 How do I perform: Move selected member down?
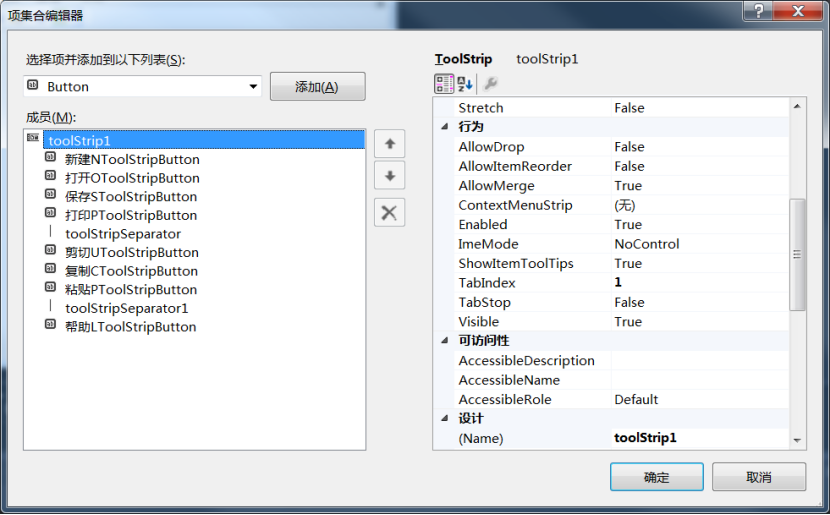pos(389,177)
